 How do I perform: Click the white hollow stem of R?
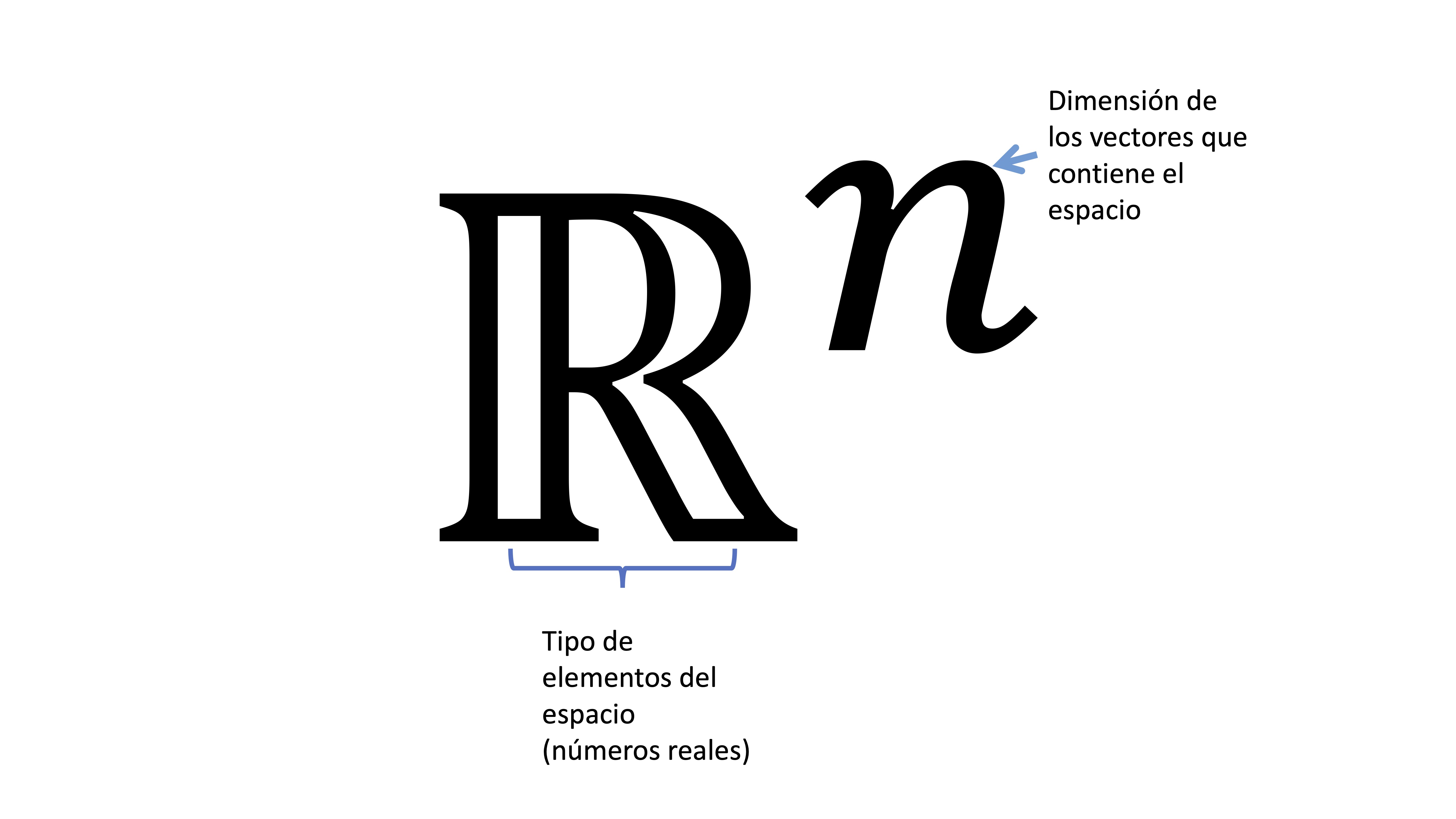click(x=519, y=367)
